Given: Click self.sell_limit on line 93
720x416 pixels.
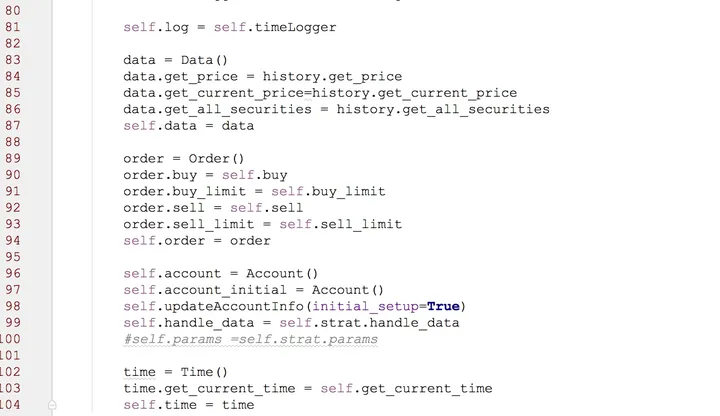Looking at the screenshot, I should [x=340, y=225].
